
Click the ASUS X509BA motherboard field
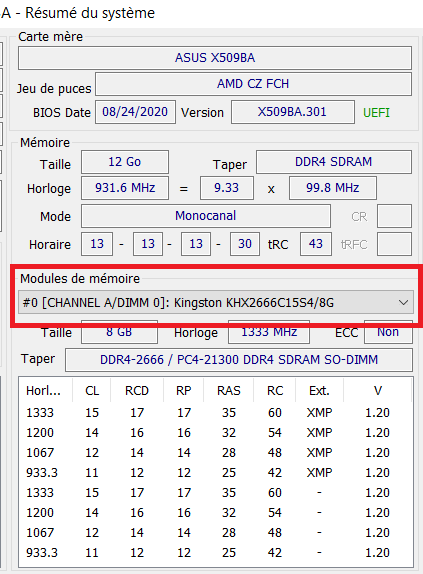click(215, 58)
